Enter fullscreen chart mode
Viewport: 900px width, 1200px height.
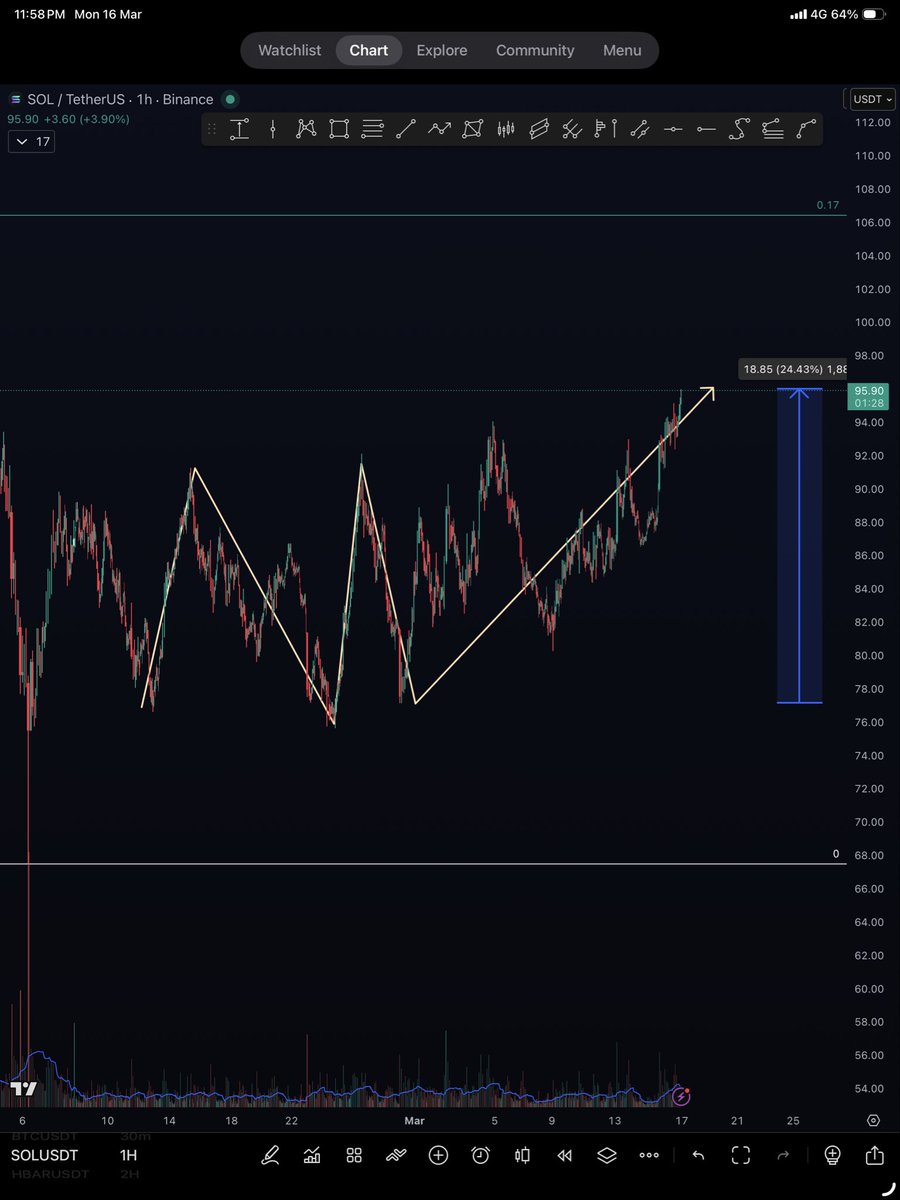741,1155
